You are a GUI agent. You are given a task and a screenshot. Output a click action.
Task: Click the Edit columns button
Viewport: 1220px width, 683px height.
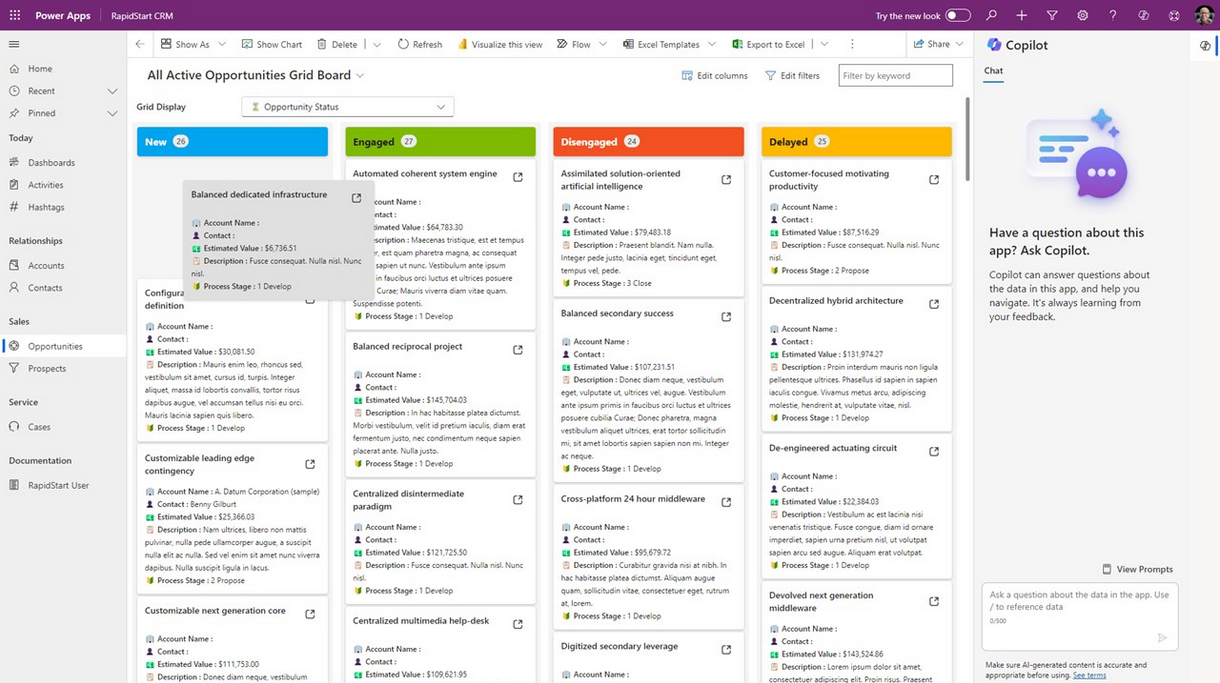tap(714, 76)
